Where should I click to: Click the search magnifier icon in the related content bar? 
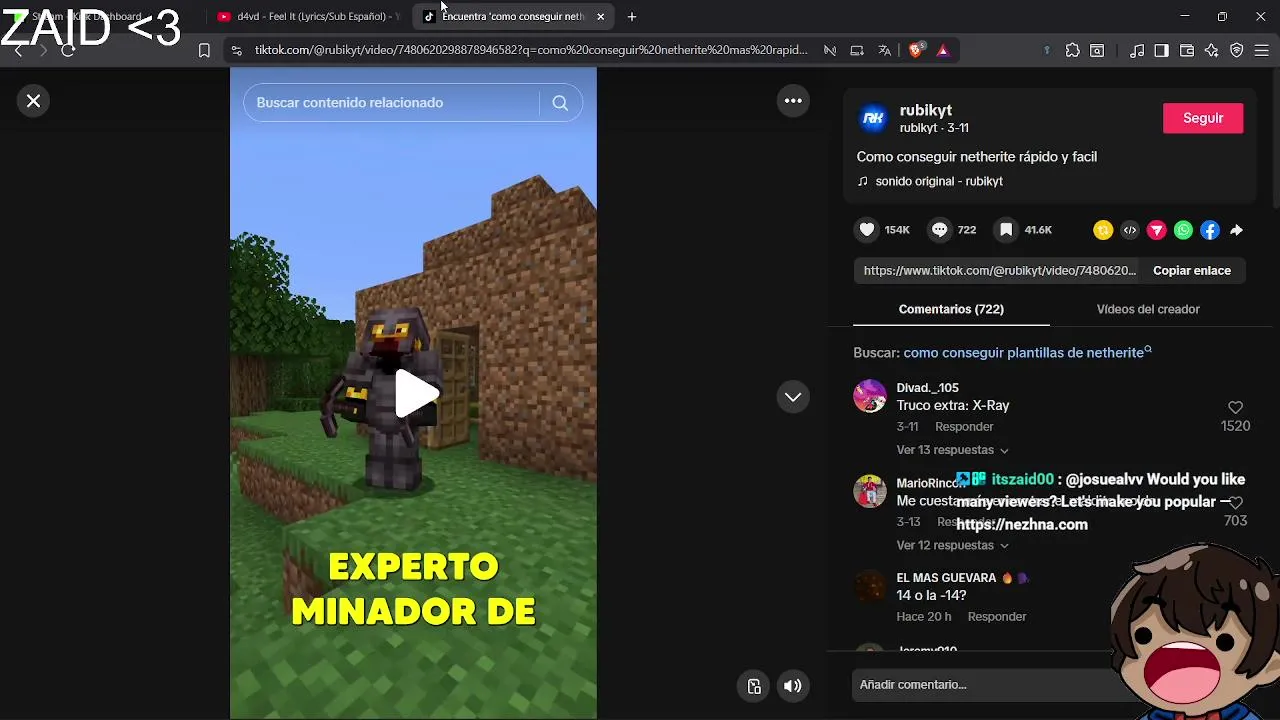[x=560, y=103]
